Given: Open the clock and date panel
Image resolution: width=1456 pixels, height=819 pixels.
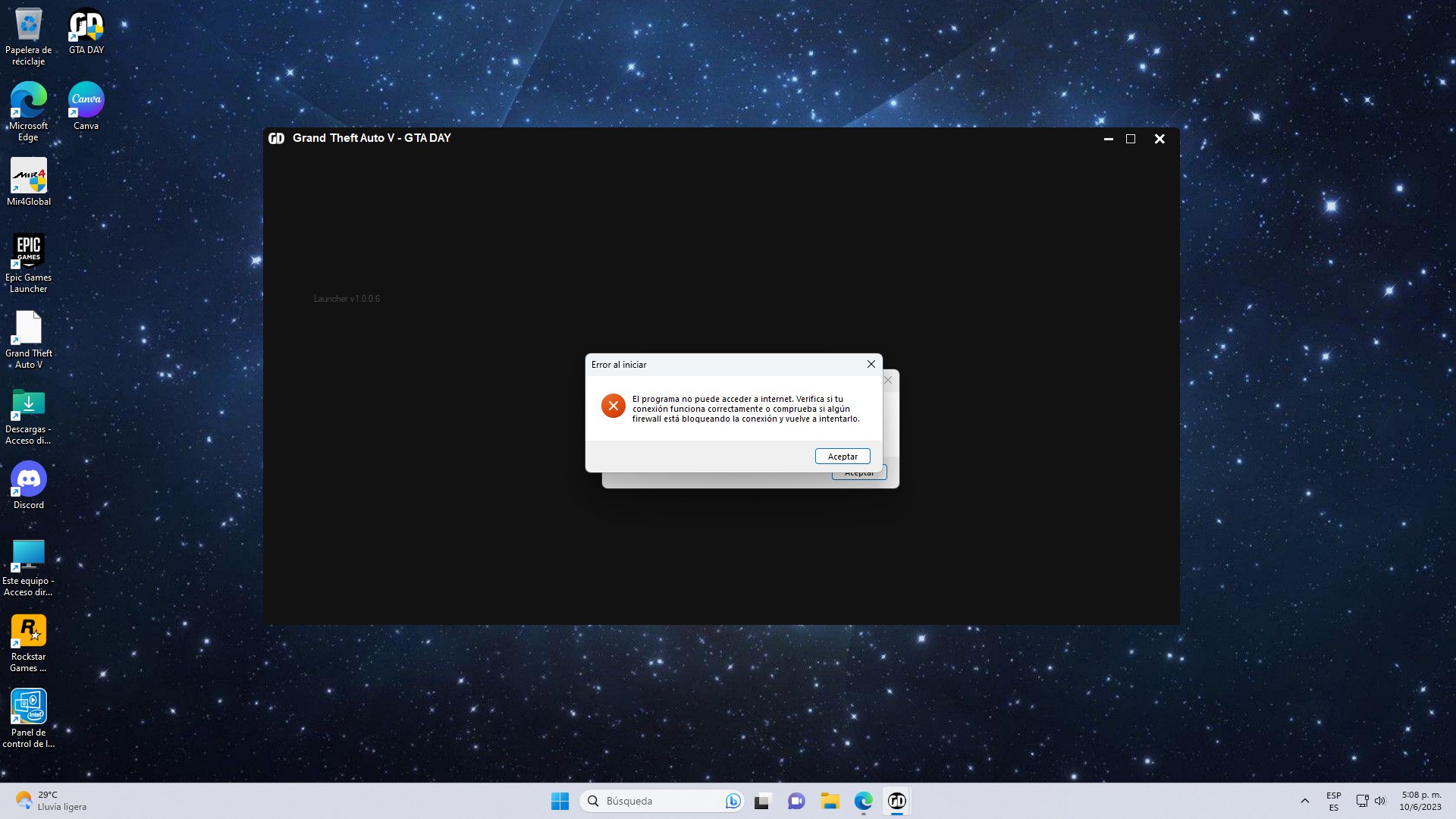Looking at the screenshot, I should (1420, 801).
